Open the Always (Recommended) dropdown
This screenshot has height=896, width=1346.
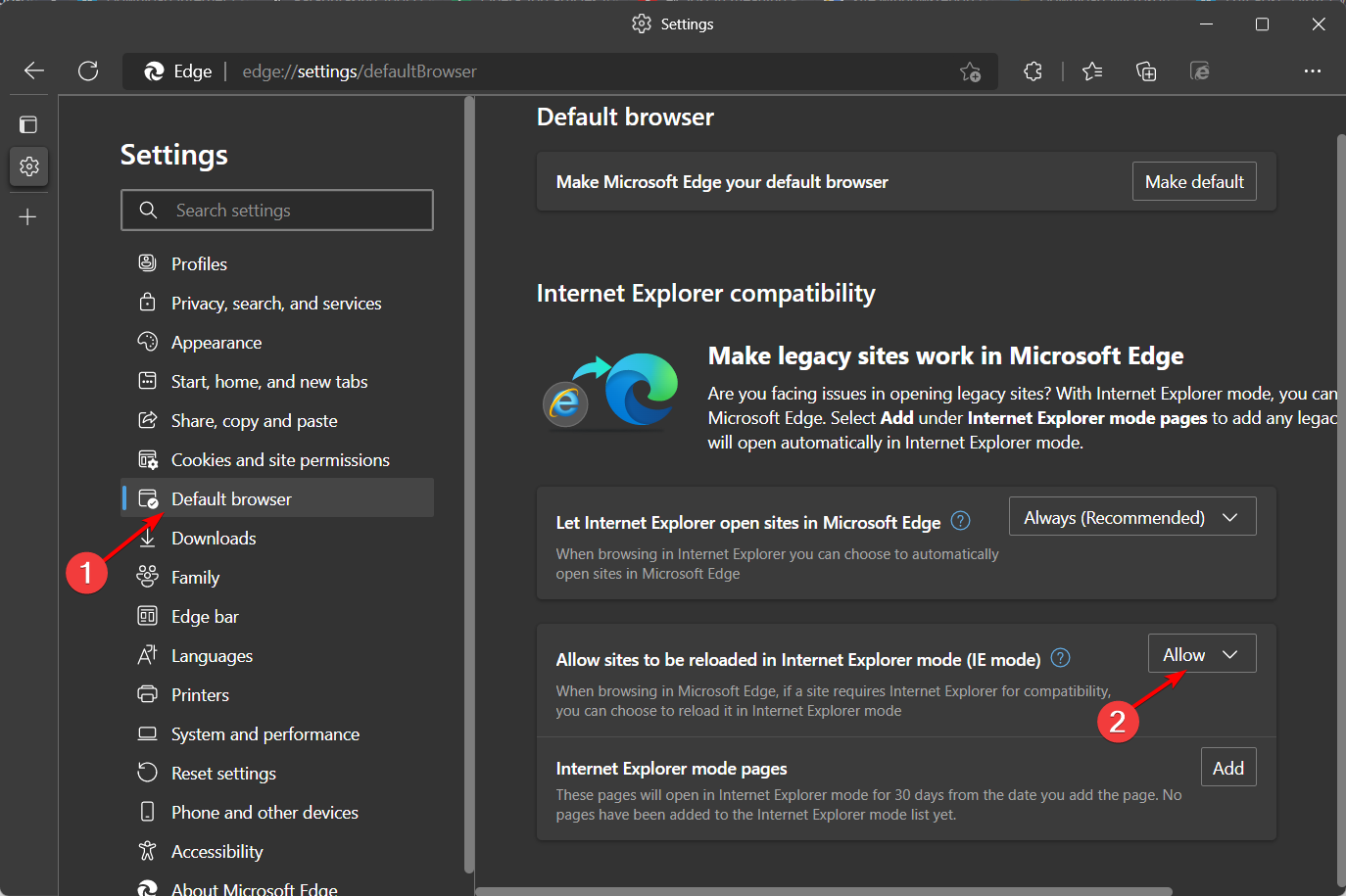1131,516
